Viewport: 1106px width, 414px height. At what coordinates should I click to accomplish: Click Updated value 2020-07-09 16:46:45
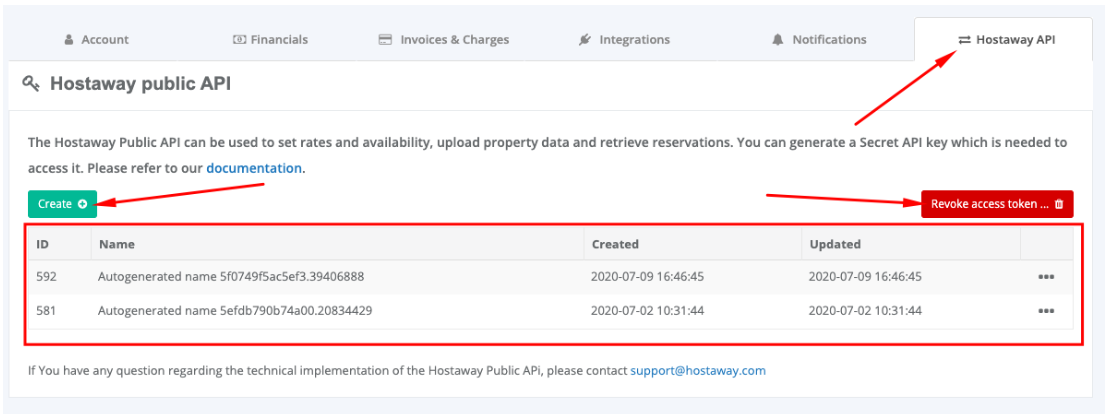tap(865, 277)
